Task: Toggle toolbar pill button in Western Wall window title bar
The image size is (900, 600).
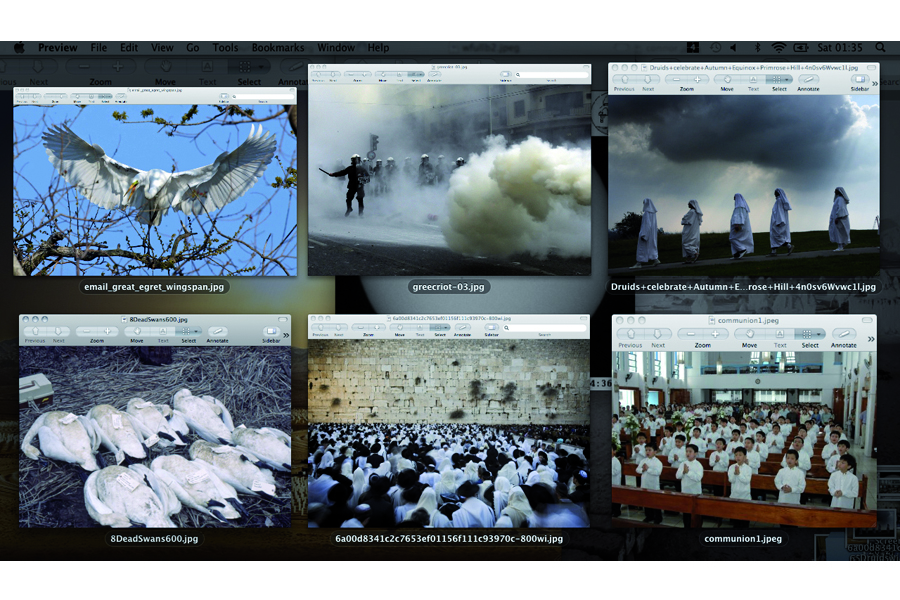Action: [x=584, y=318]
